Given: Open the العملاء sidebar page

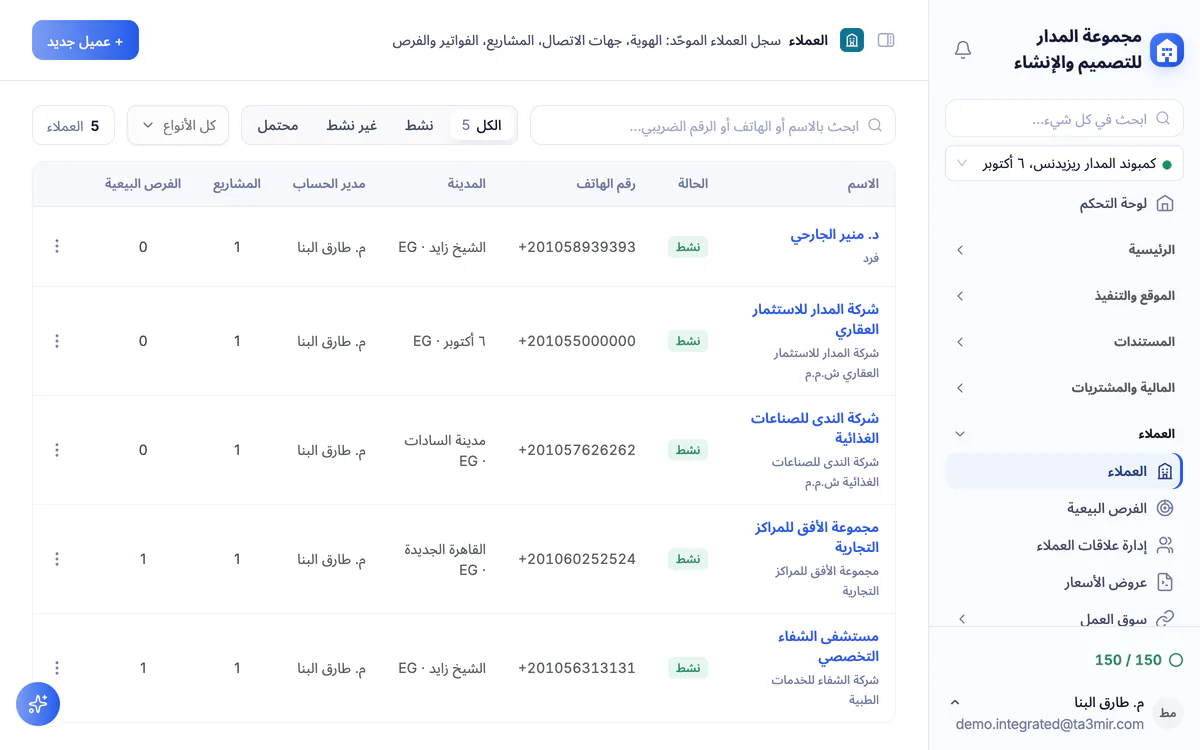Looking at the screenshot, I should [x=1064, y=471].
